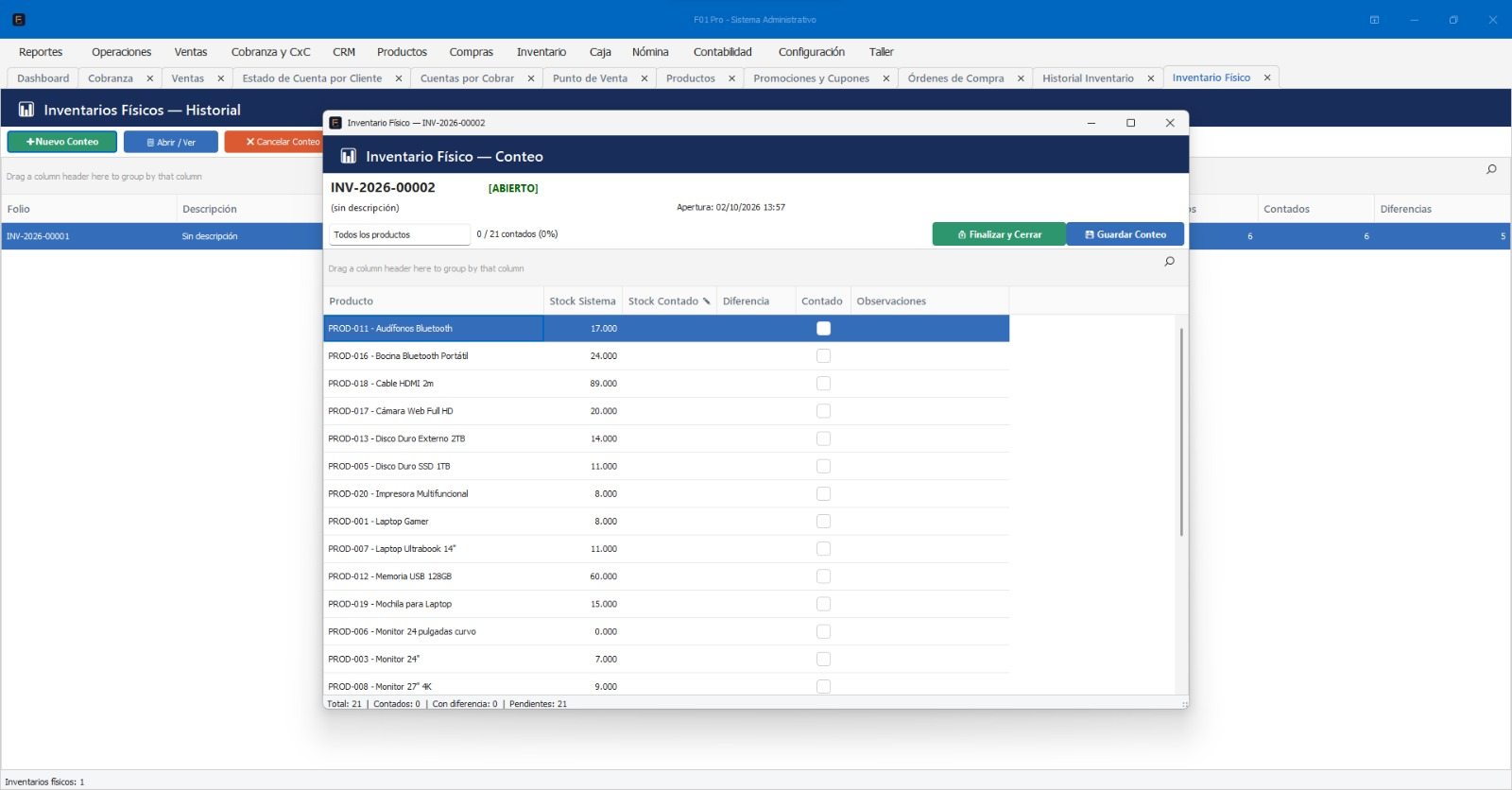Select the PROD-006 Monitor 24 pulgadas curvo row
Viewport: 1512px width, 790px height.
[x=666, y=631]
